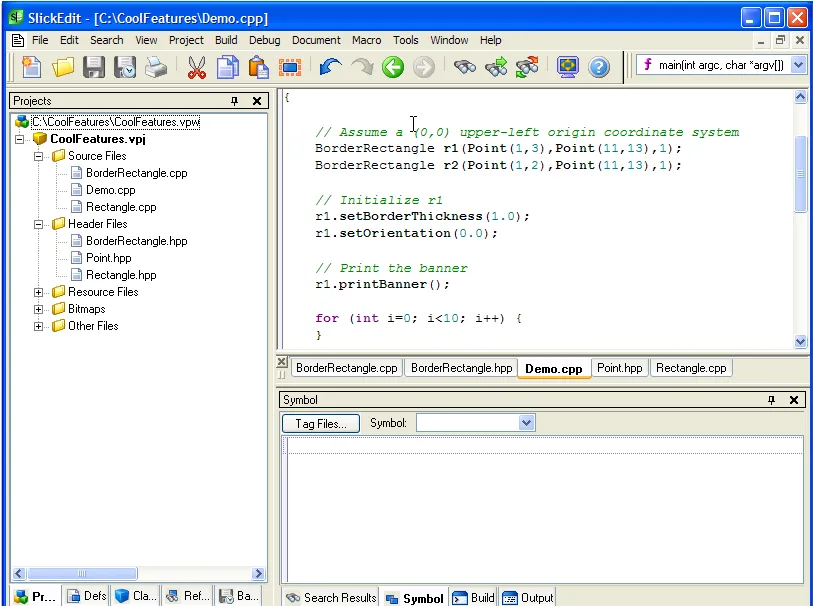Open the current function dropdown showing main()
813x606 pixels.
[x=797, y=64]
